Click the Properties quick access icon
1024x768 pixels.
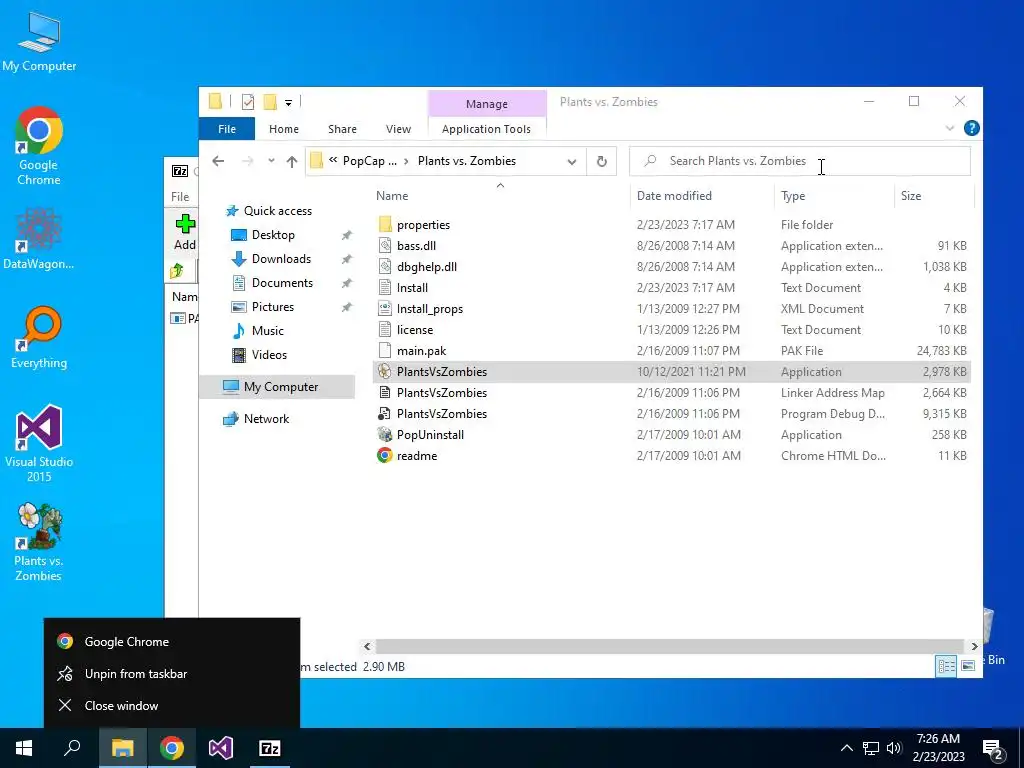(x=248, y=102)
